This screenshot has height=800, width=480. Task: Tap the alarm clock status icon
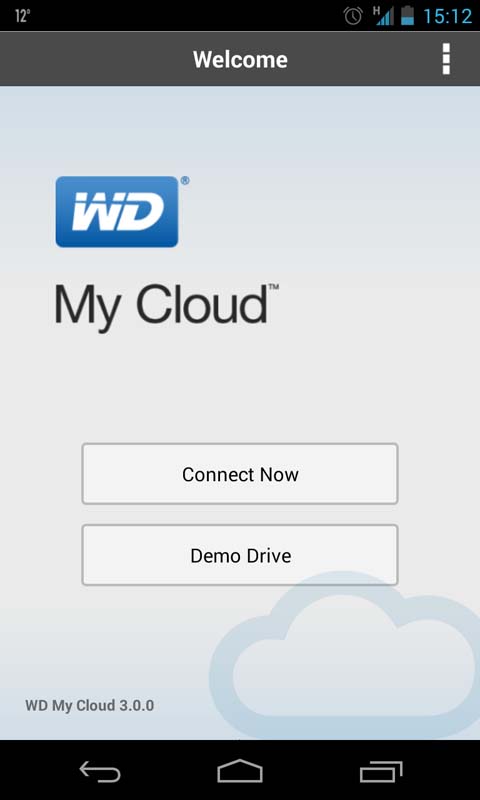click(x=353, y=16)
